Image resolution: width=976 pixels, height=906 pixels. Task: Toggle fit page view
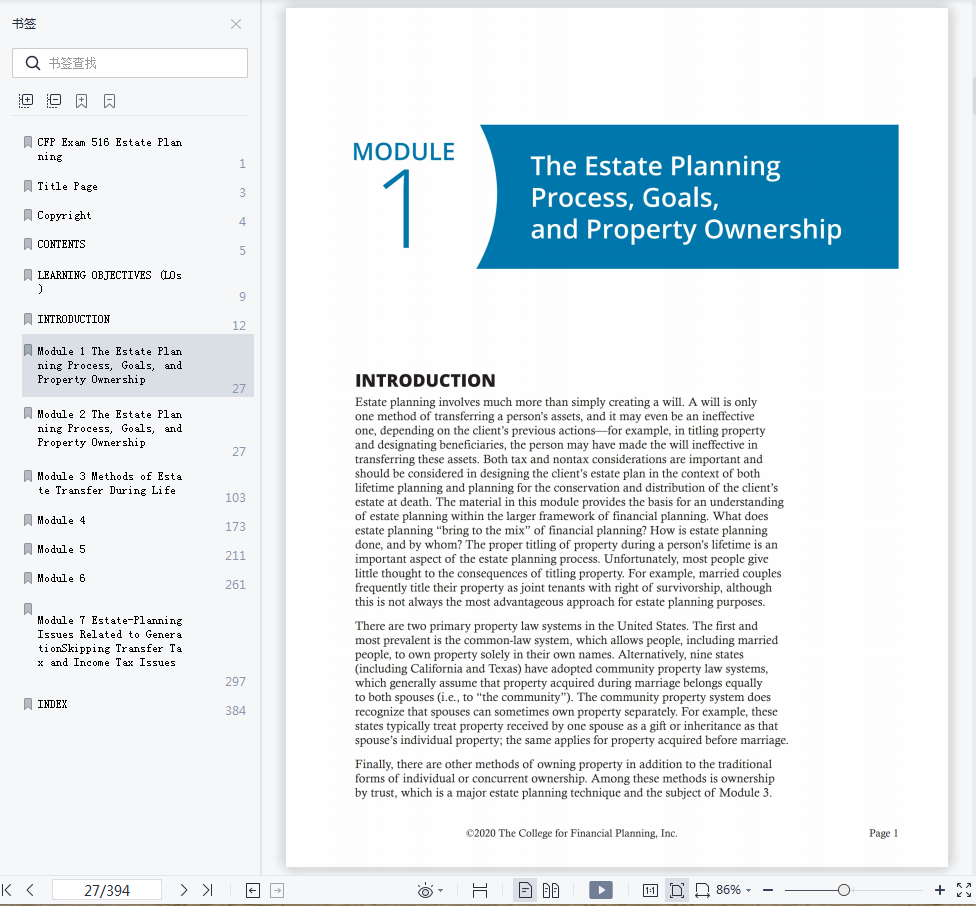click(x=677, y=890)
